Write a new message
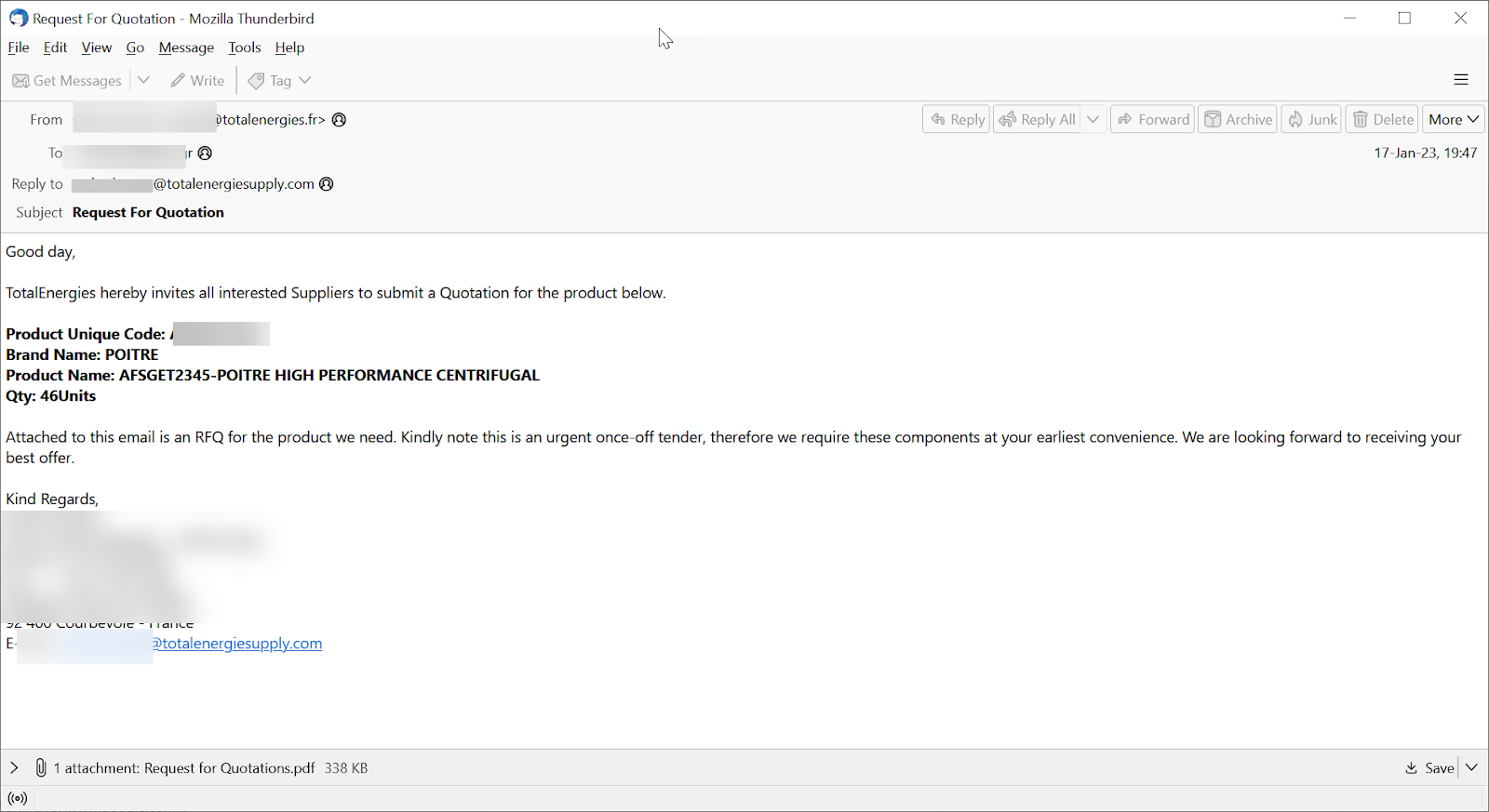This screenshot has width=1489, height=812. (197, 81)
